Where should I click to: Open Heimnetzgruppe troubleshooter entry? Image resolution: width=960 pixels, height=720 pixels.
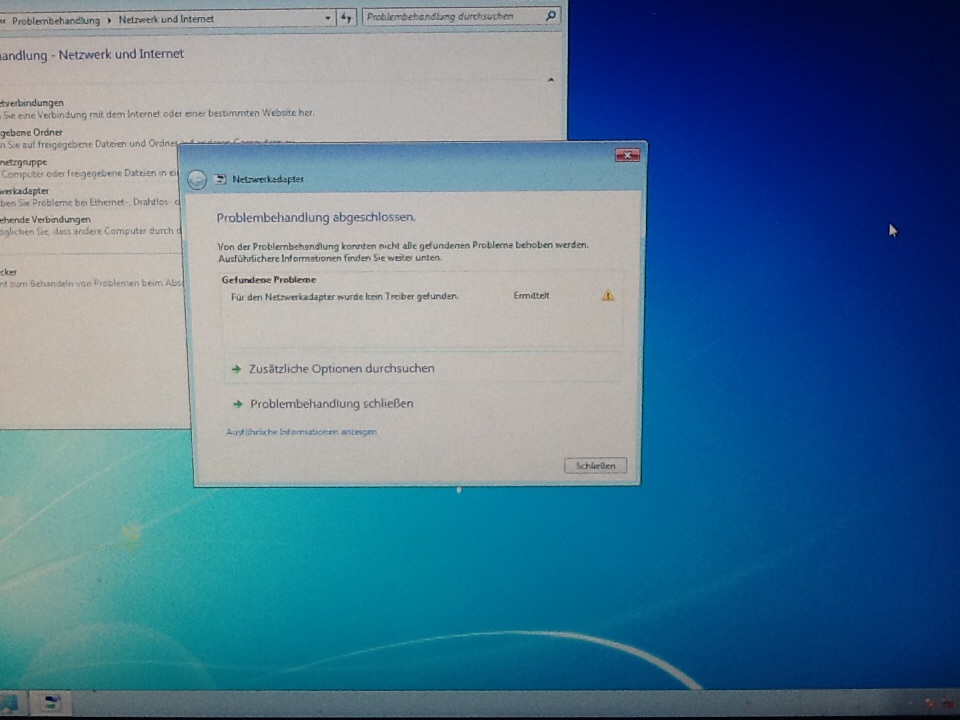(x=23, y=162)
